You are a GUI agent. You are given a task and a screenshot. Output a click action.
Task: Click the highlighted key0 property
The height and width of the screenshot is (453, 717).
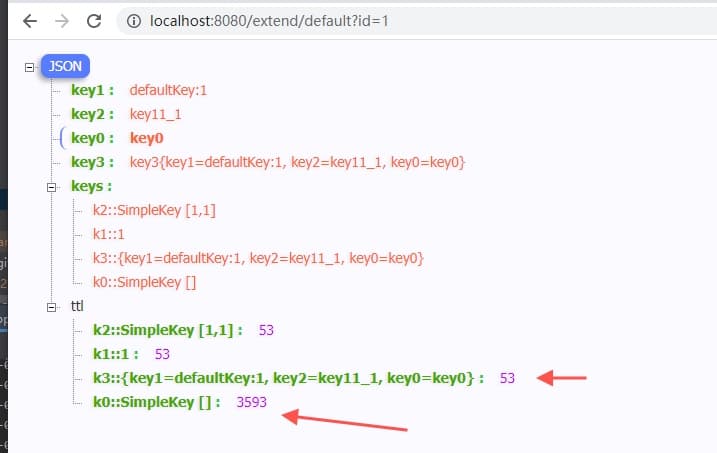[x=92, y=139]
